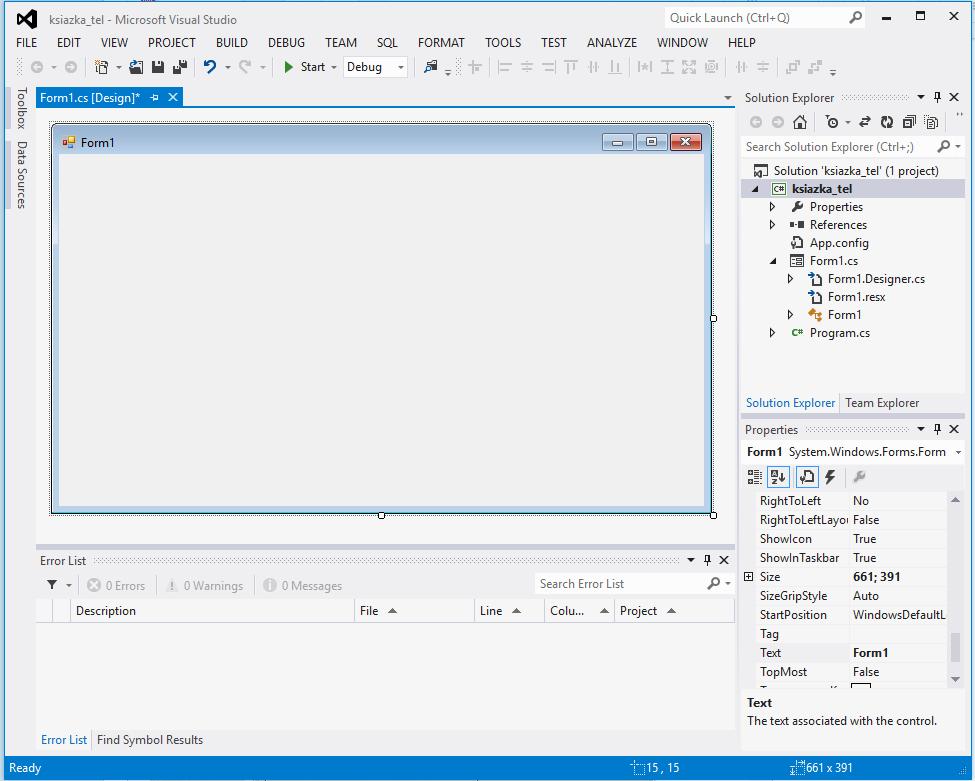Select Form1.resx in Solution Explorer
Viewport: 975px width, 781px height.
pyautogui.click(x=856, y=297)
